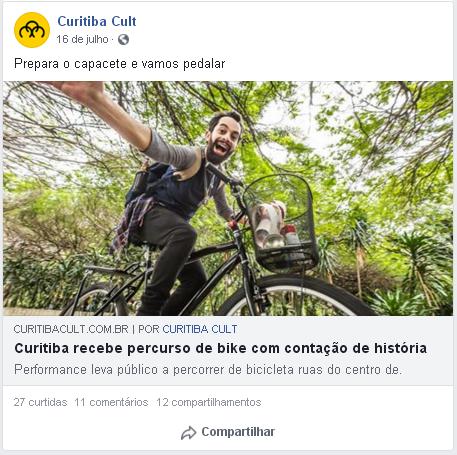Click the Performance leva público description text
This screenshot has height=455, width=457.
[208, 370]
